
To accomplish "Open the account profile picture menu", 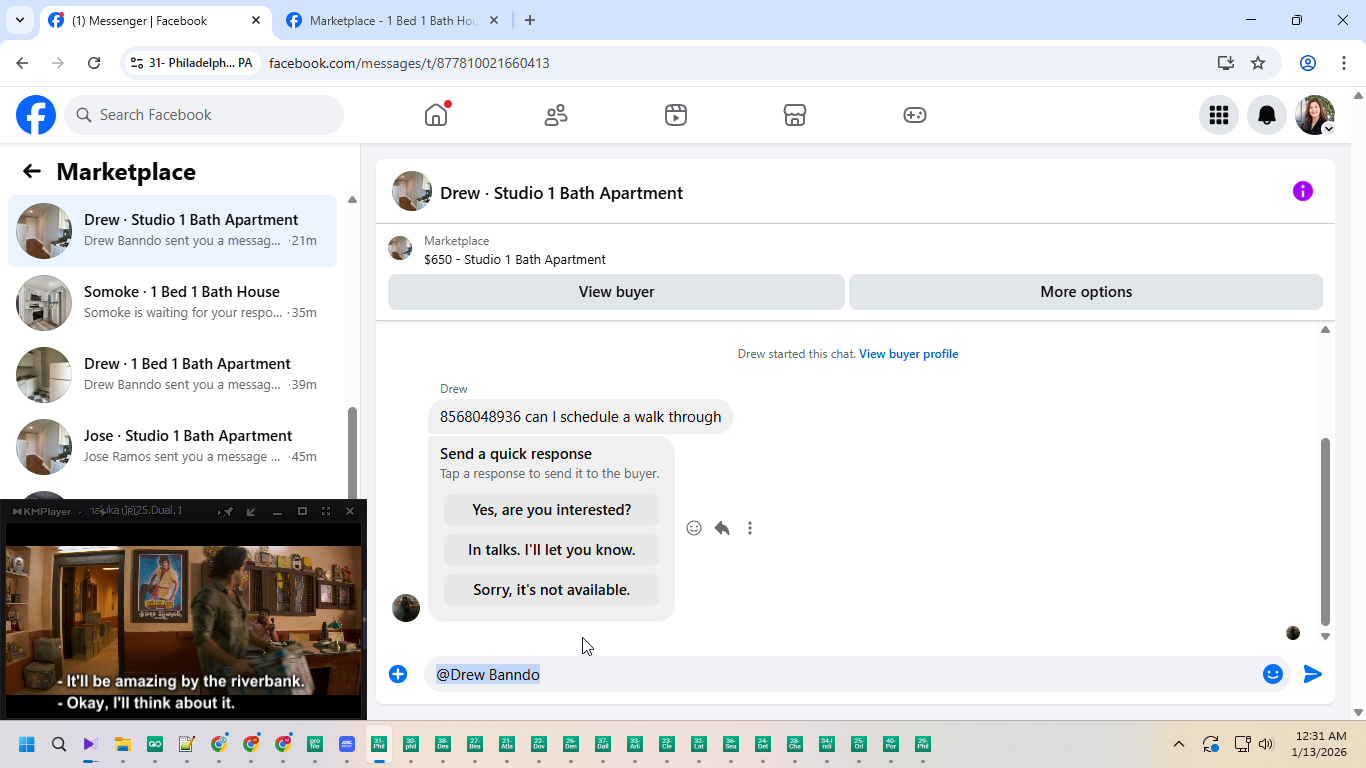I will 1315,115.
